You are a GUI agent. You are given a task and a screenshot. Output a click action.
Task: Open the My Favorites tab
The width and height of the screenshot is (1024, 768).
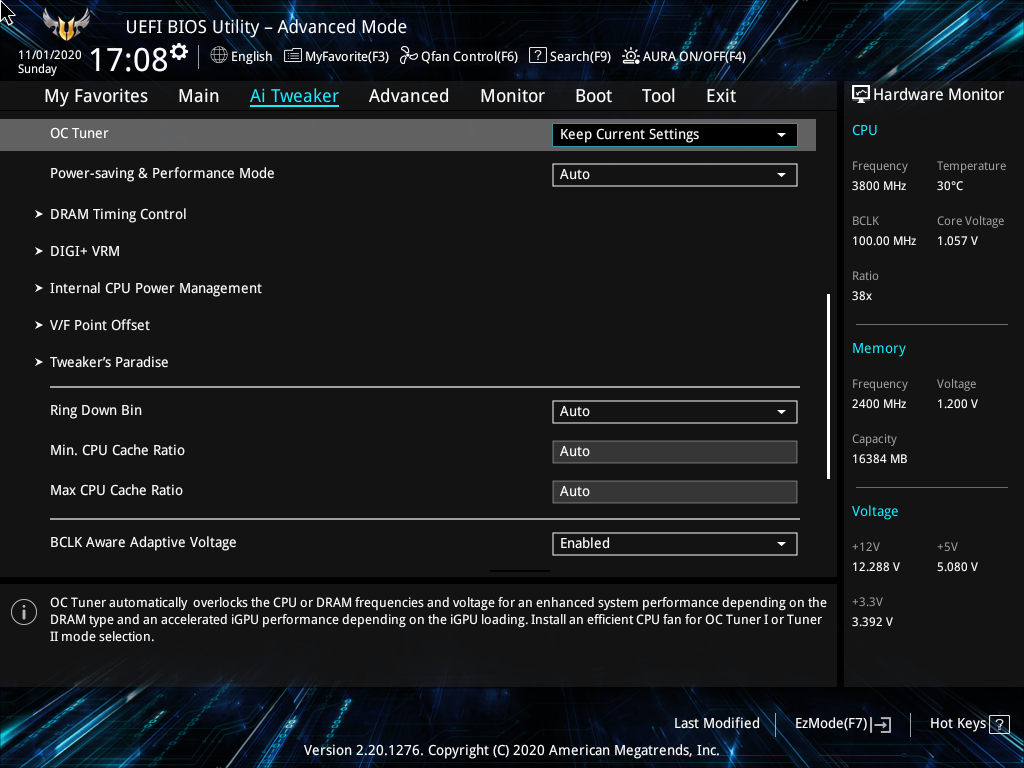click(x=96, y=96)
